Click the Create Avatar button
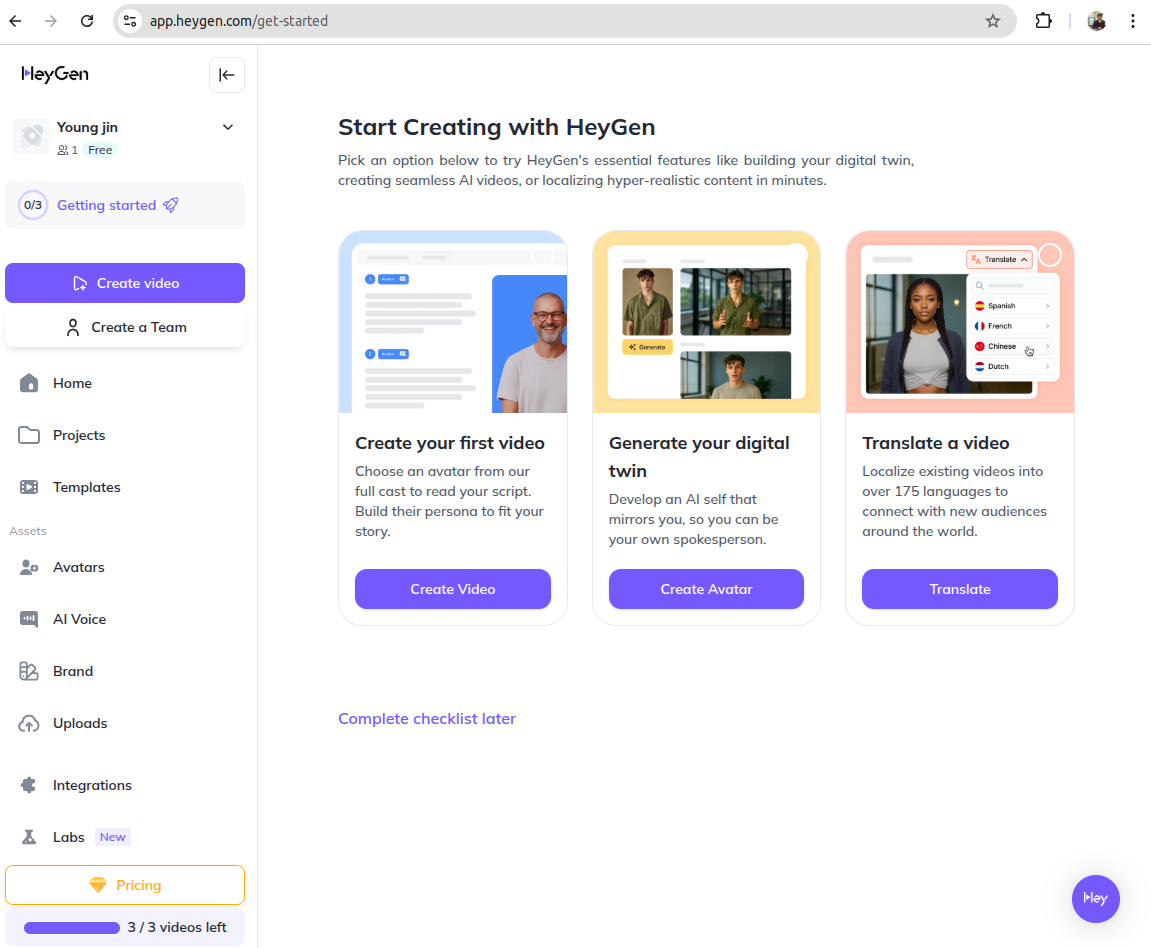Screen dimensions: 1151x948 (706, 589)
